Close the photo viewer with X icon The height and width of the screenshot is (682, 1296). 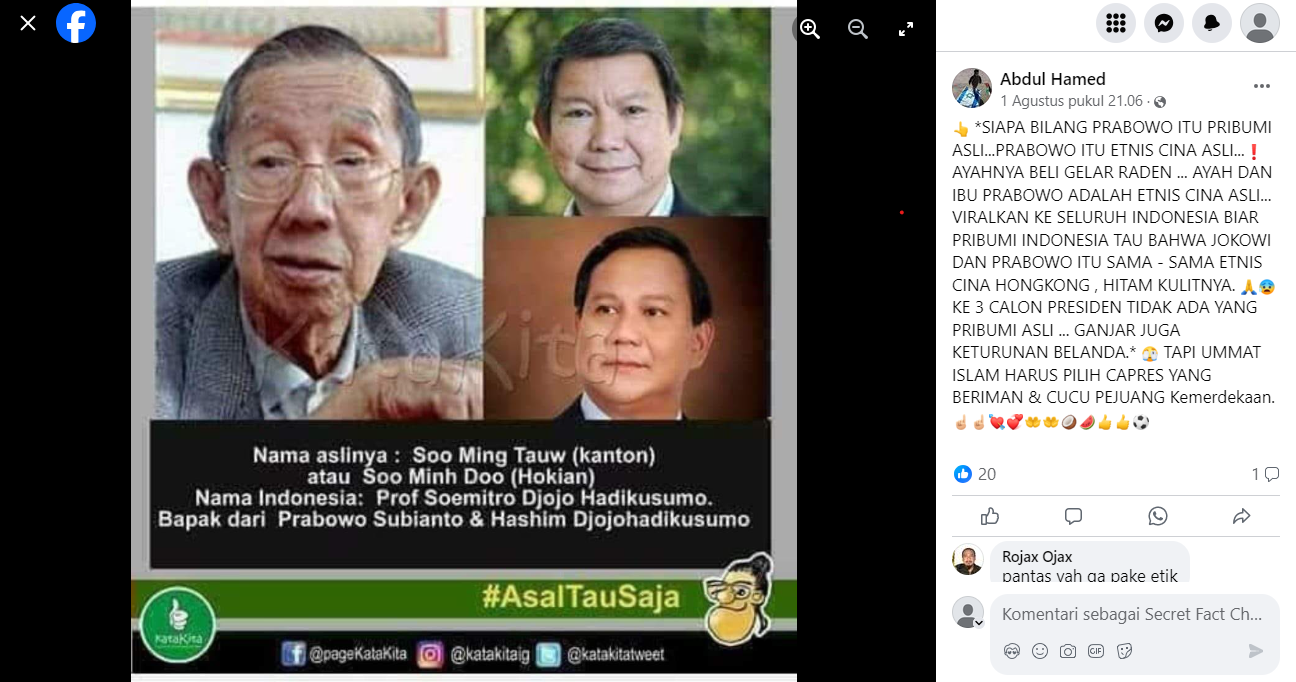[x=28, y=23]
